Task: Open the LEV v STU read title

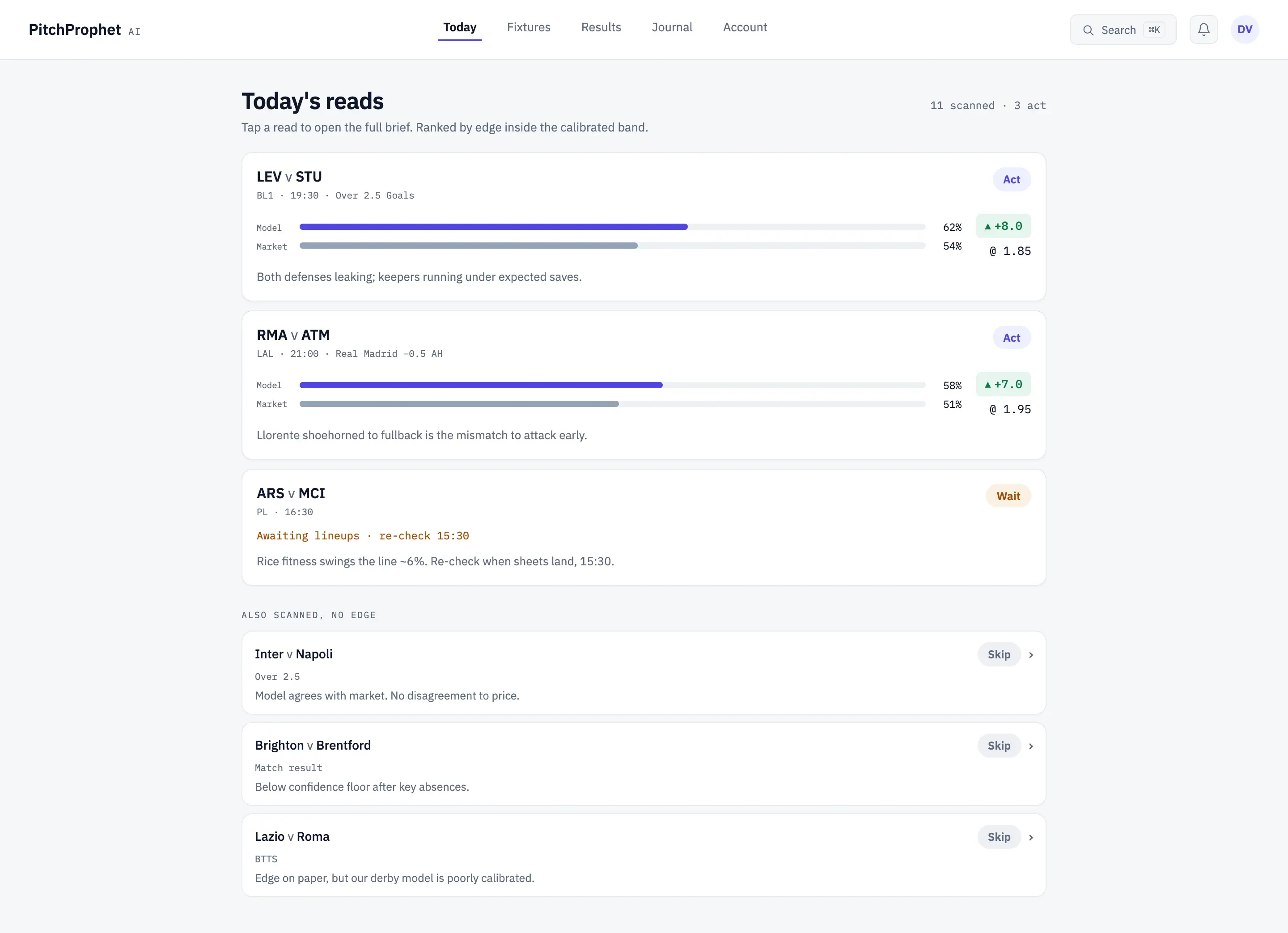Action: (289, 177)
